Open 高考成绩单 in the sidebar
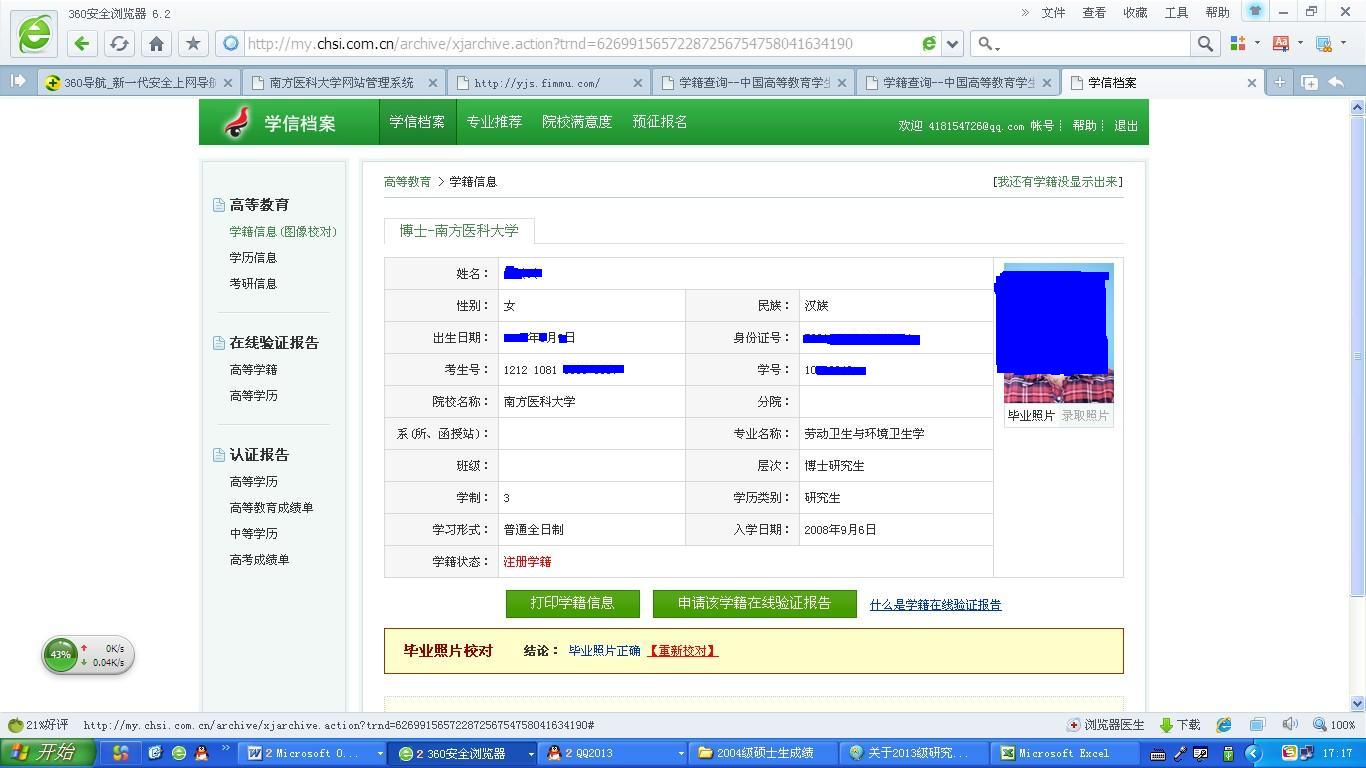 [x=259, y=560]
